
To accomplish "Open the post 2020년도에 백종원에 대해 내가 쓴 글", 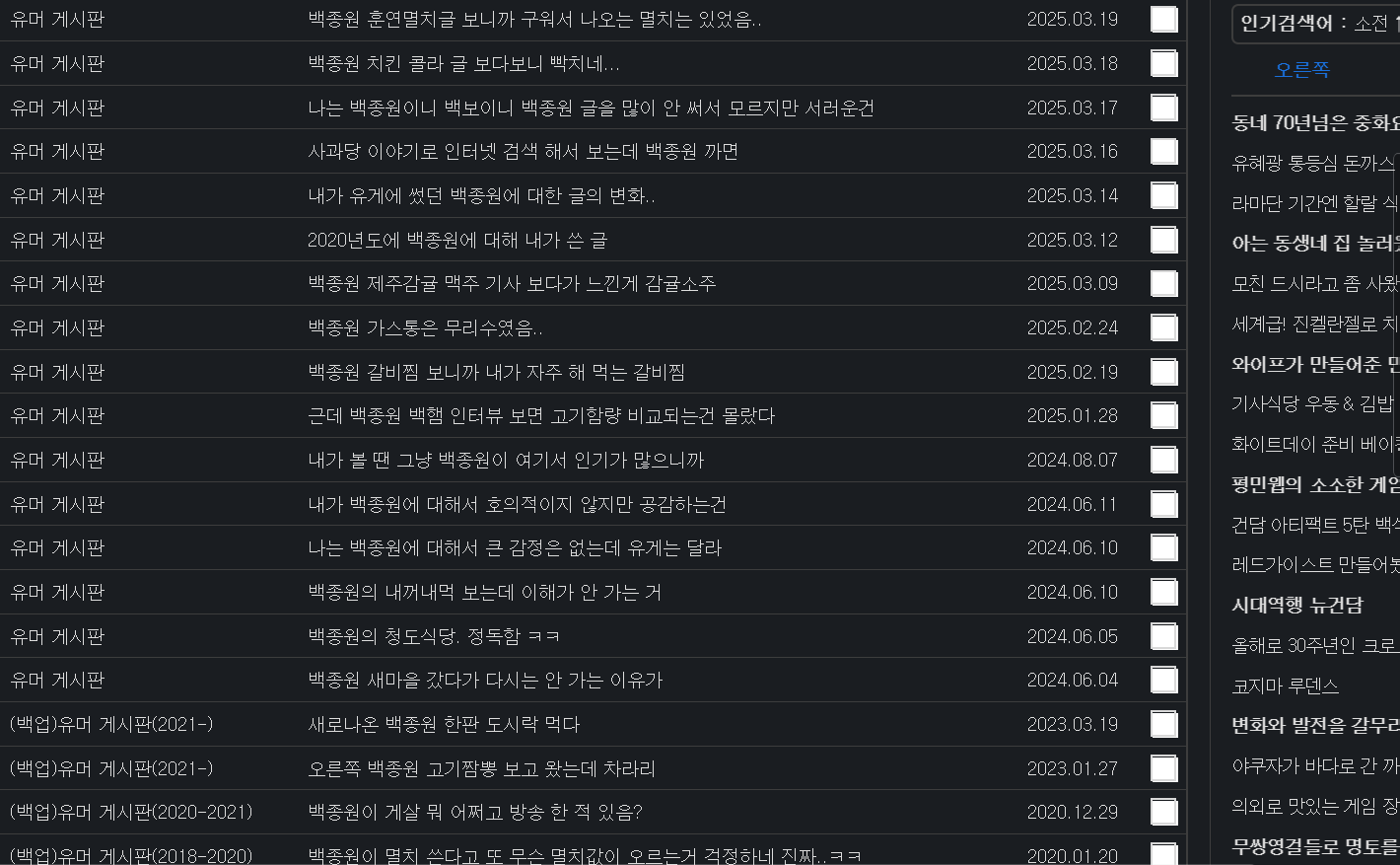I will coord(457,240).
